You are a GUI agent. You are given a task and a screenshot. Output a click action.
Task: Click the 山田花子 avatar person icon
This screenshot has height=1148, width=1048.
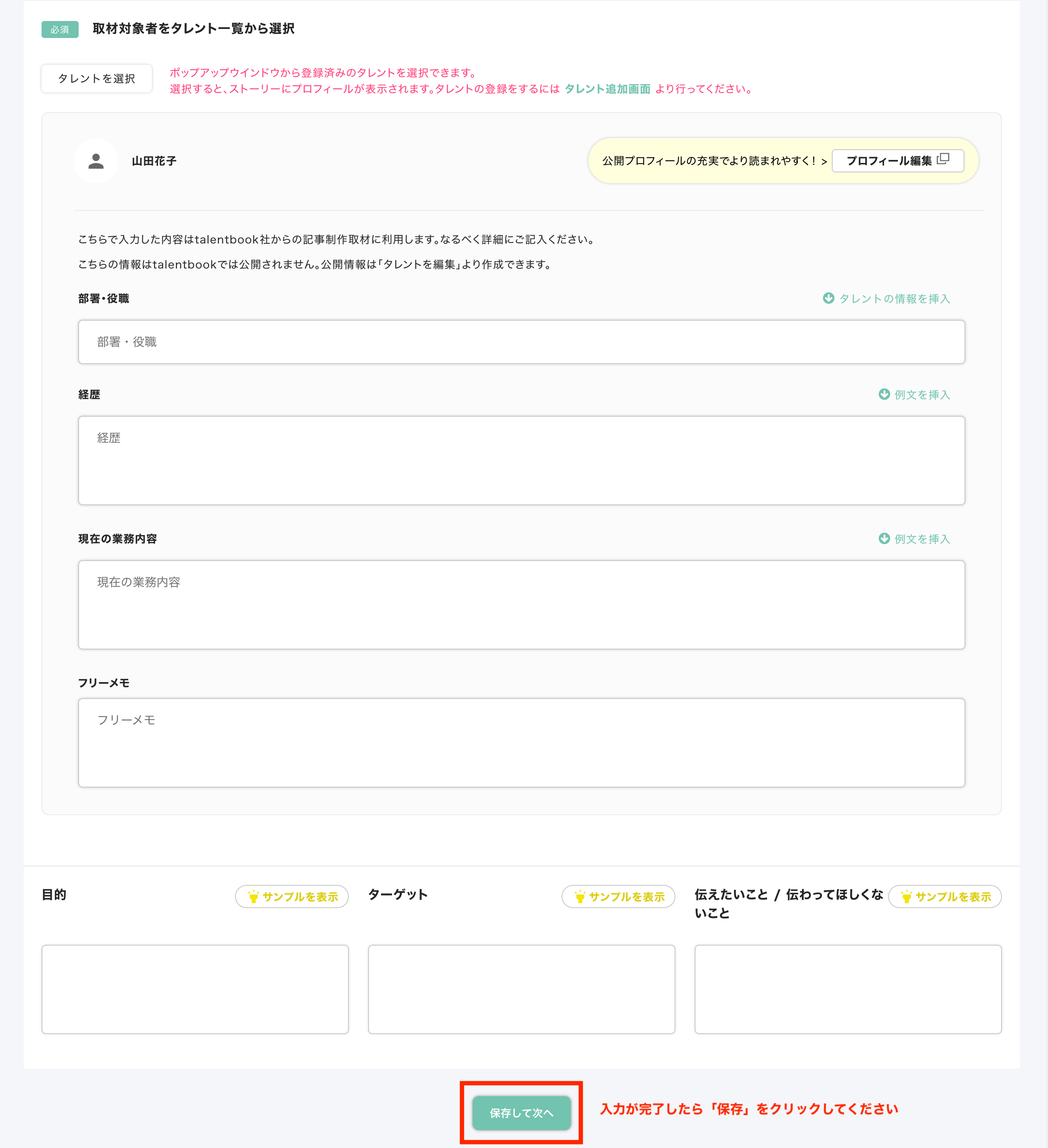96,161
